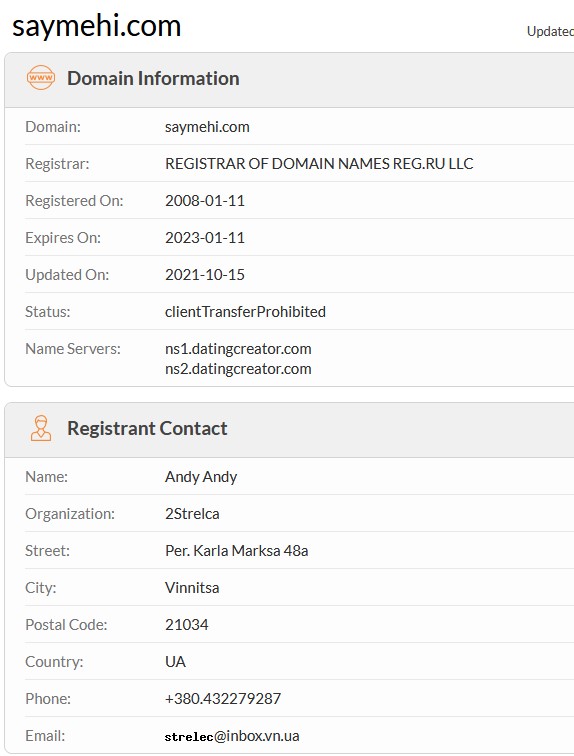Click the Postal Code: label
The width and height of the screenshot is (574, 756).
(x=66, y=625)
